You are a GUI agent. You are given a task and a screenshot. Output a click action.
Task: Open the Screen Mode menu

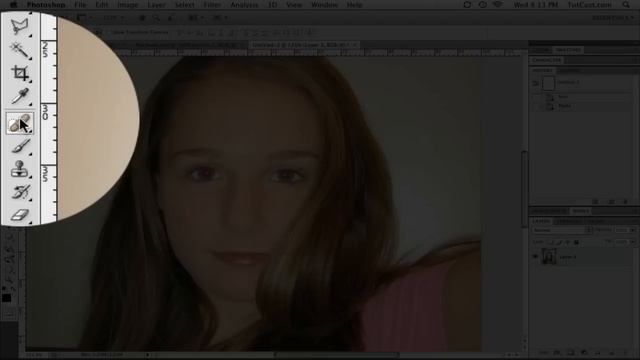pos(219,18)
